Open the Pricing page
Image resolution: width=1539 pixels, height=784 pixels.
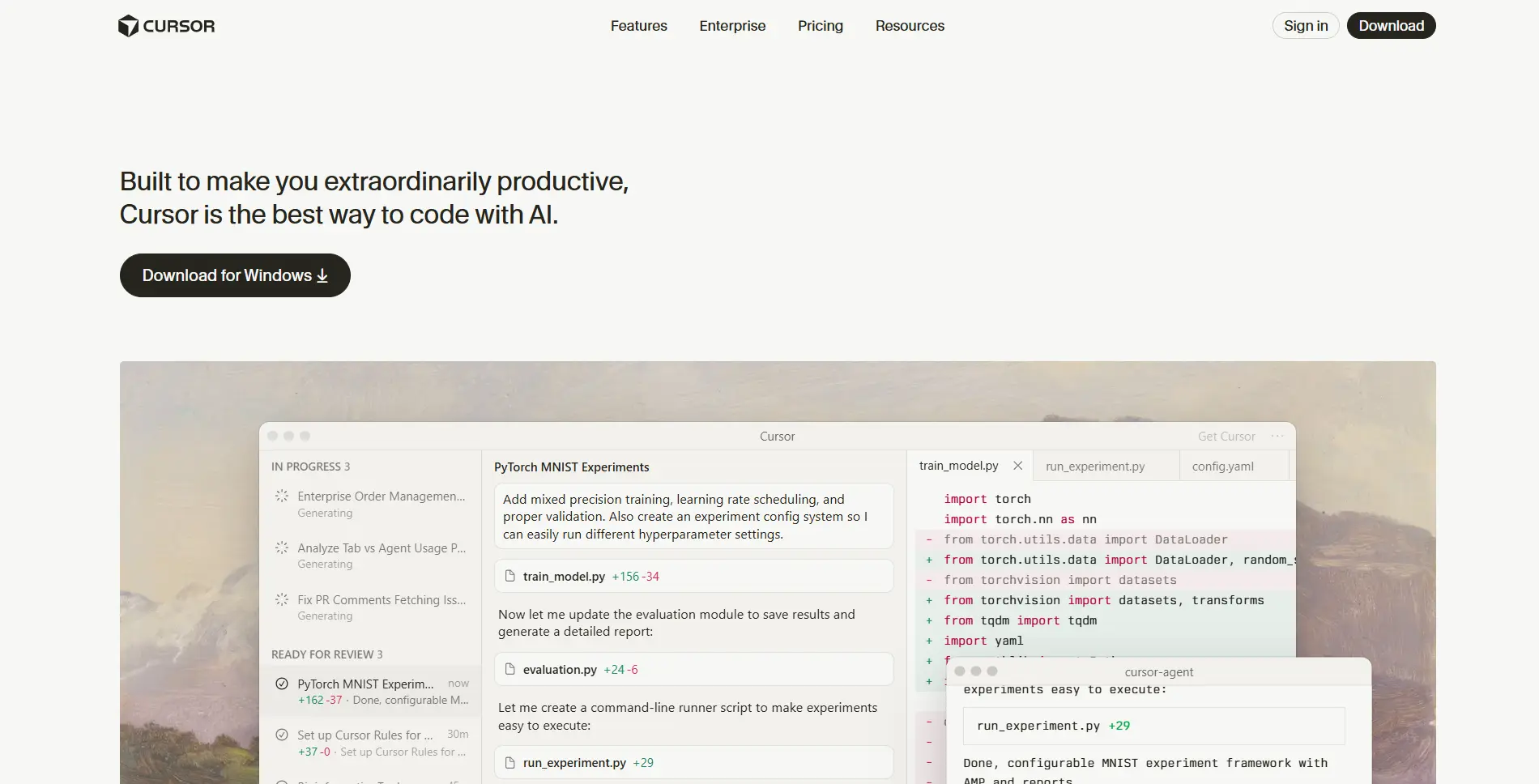pos(820,25)
